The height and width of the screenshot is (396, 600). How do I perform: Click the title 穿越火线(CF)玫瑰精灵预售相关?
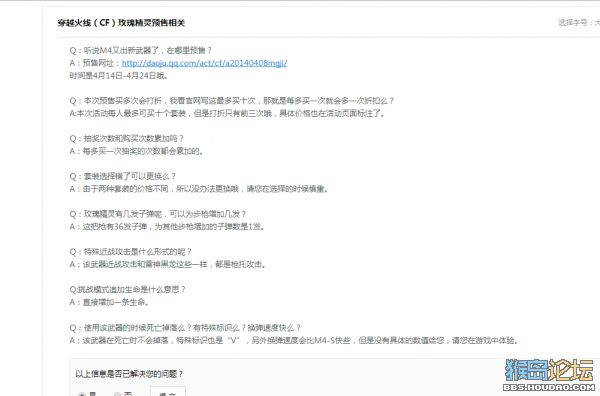point(121,23)
